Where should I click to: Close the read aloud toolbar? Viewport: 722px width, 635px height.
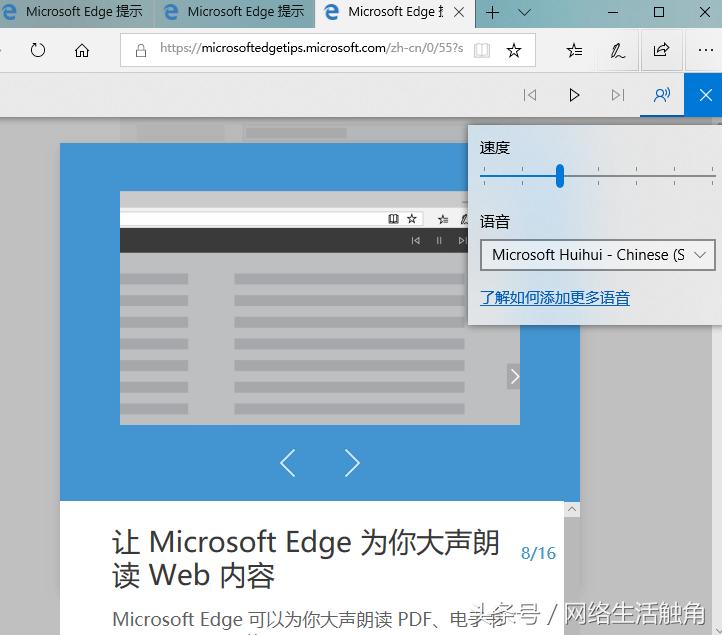(x=705, y=95)
